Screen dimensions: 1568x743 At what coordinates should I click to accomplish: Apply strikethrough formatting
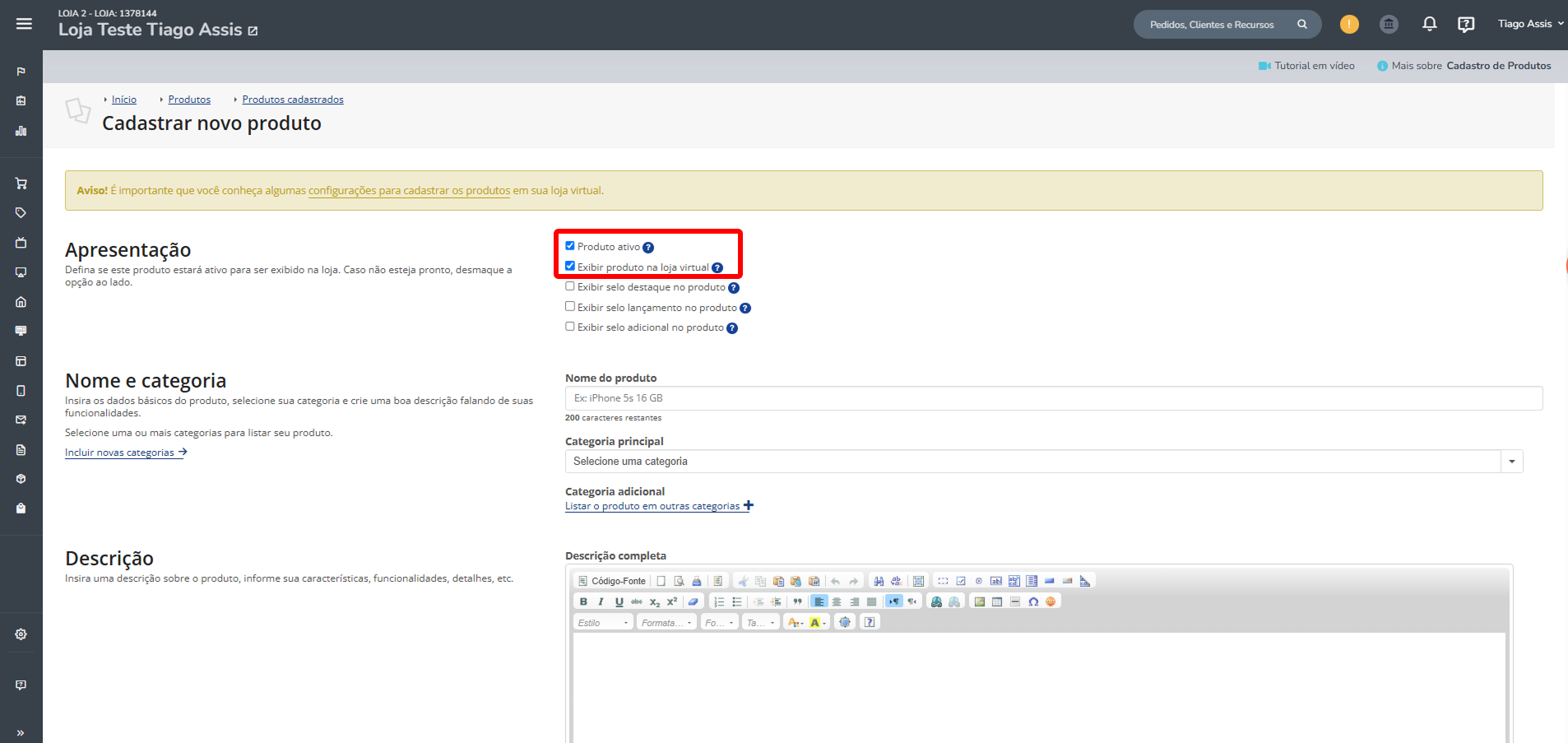[637, 601]
